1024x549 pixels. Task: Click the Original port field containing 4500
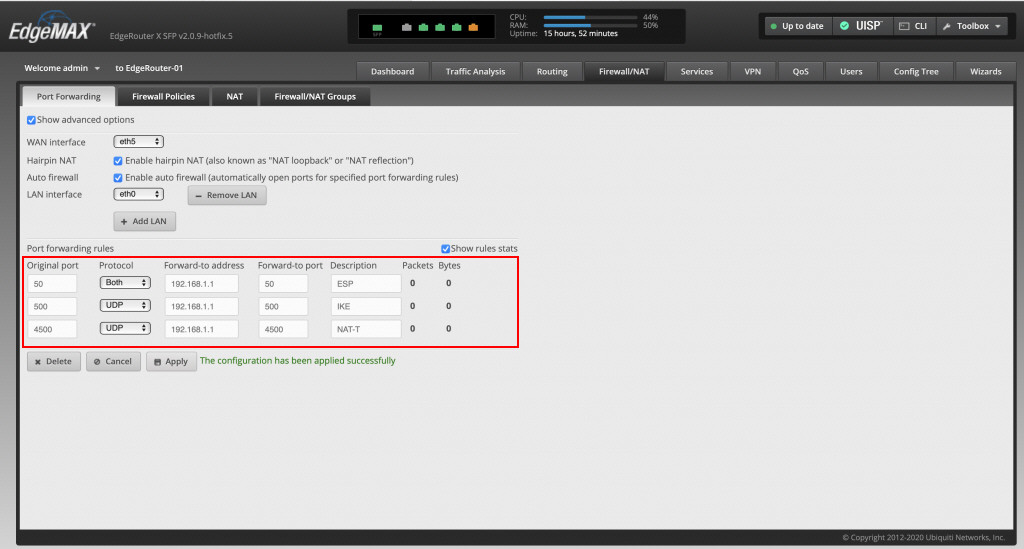click(x=52, y=329)
